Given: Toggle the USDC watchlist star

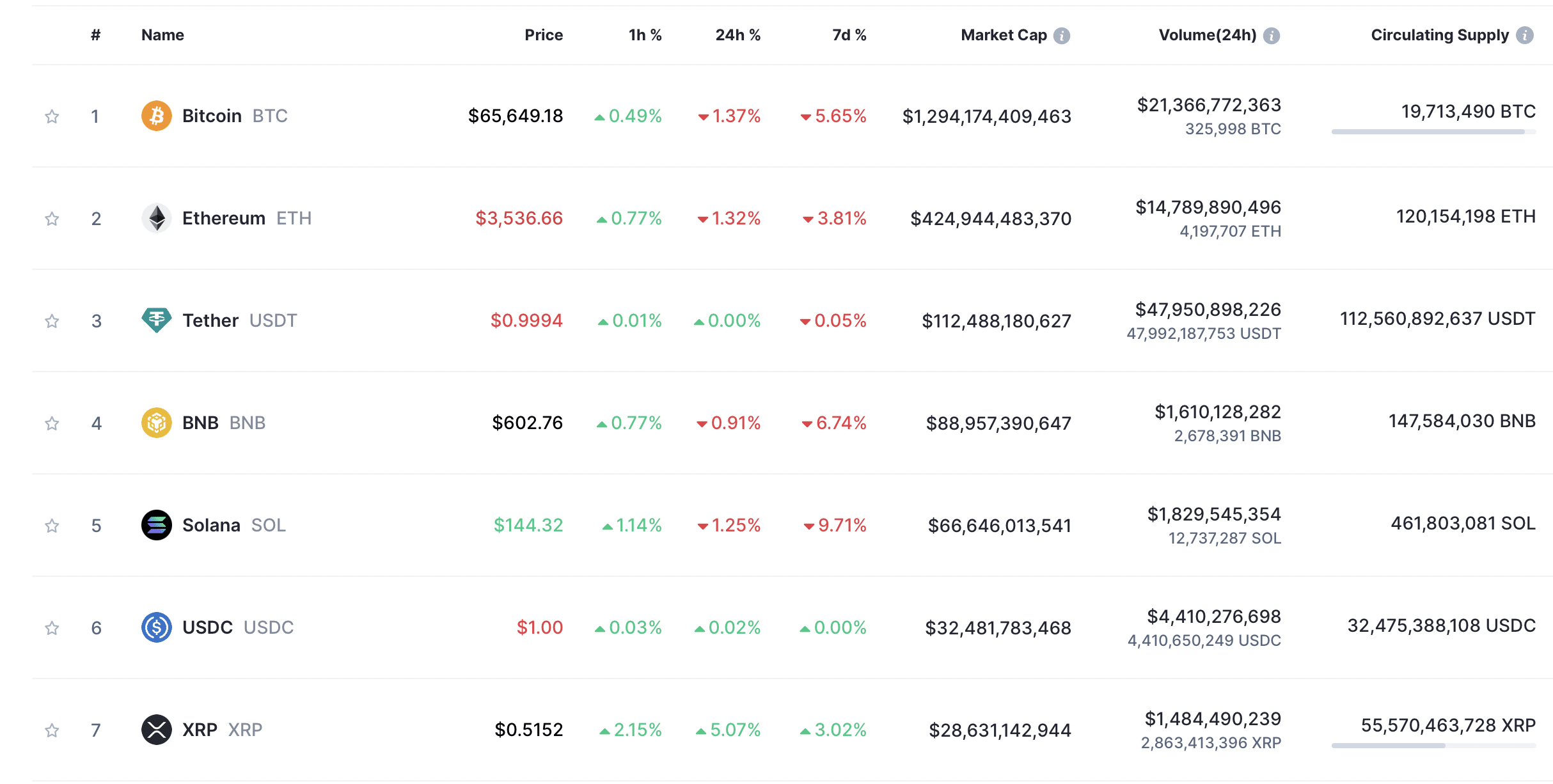Looking at the screenshot, I should click(52, 628).
